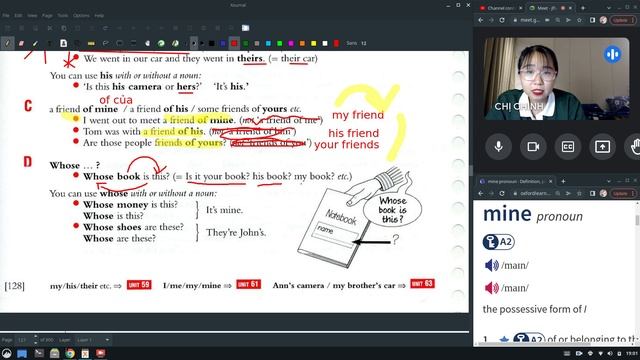Play the blue British pronunciation audio

491,265
